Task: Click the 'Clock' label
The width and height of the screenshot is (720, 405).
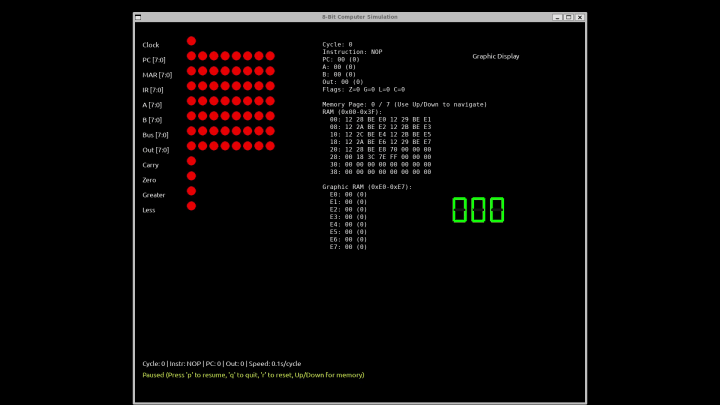Action: pyautogui.click(x=151, y=45)
